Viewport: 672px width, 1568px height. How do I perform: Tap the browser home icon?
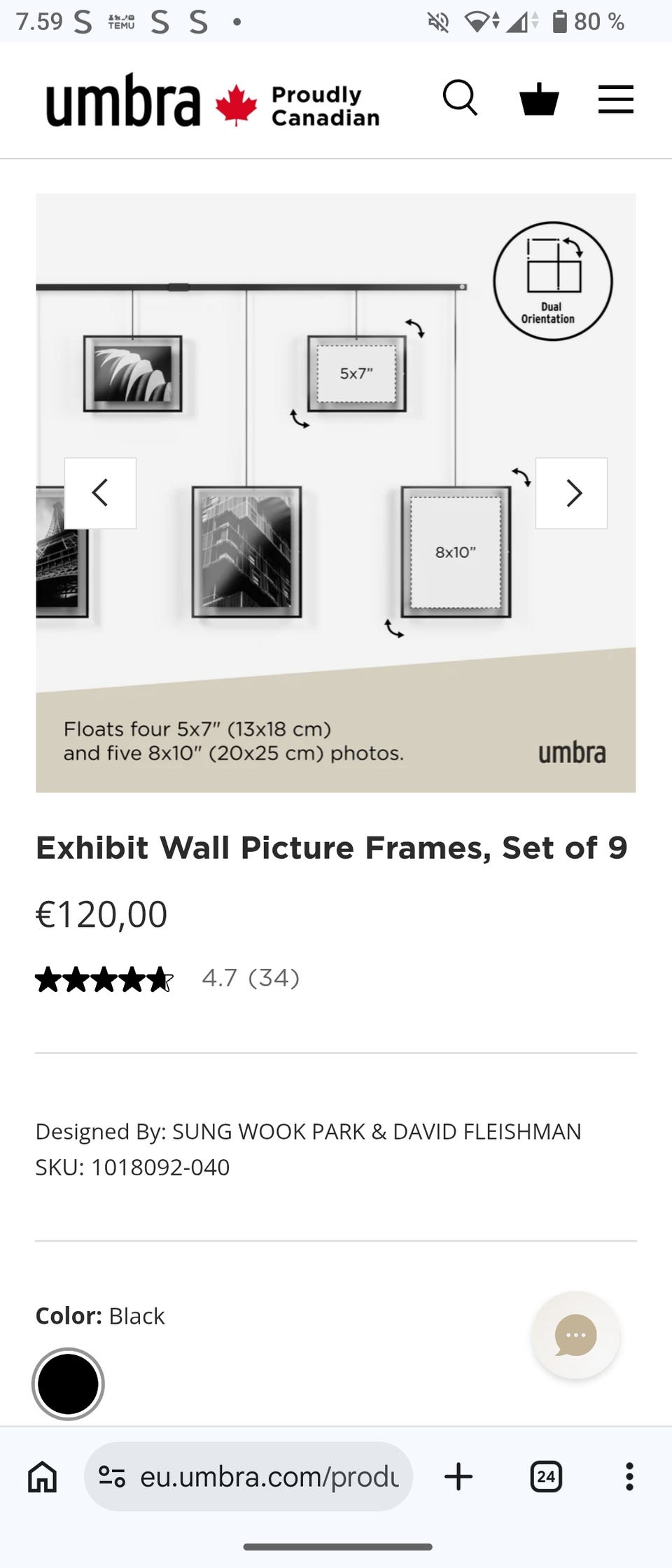coord(42,1476)
